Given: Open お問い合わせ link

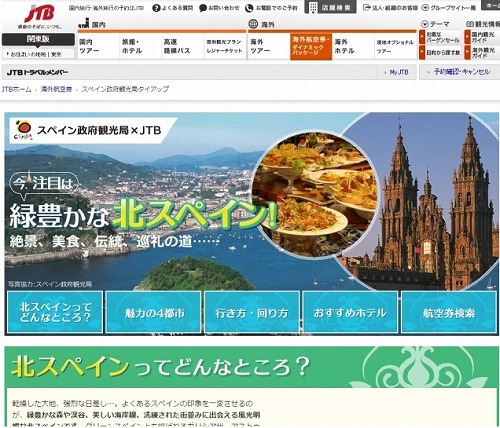Looking at the screenshot, I should click(x=224, y=8).
